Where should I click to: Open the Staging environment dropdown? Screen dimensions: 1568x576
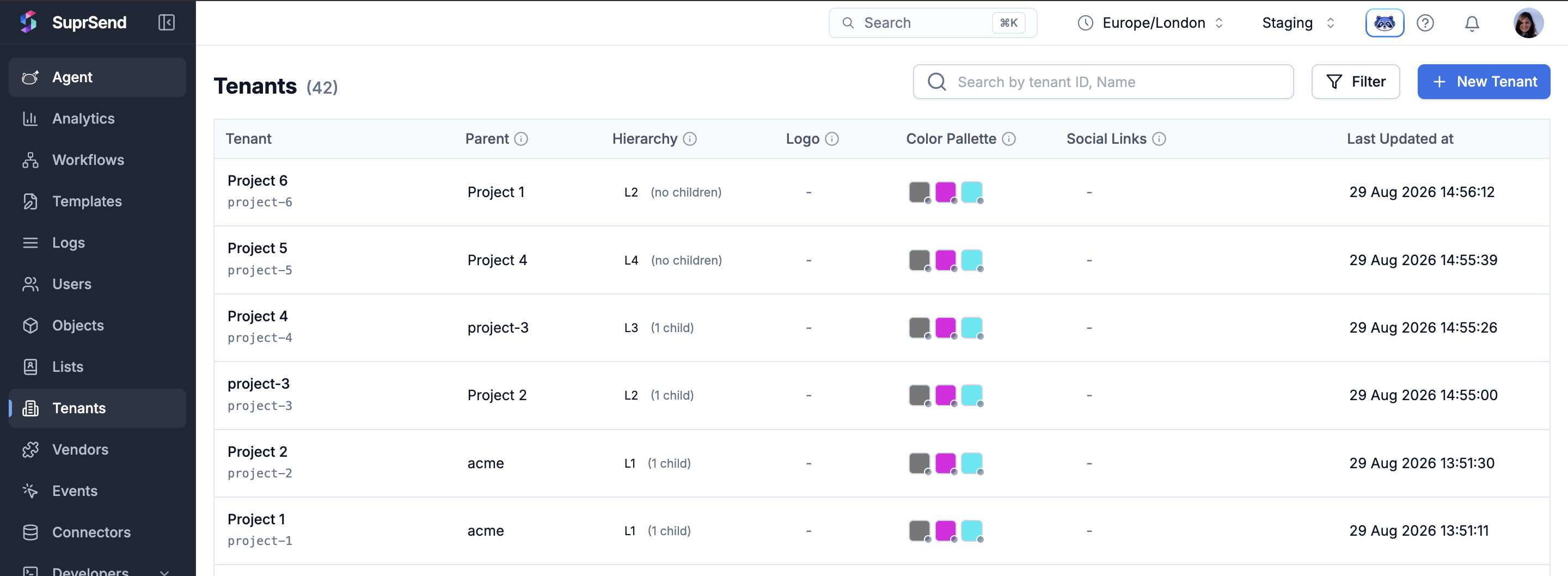click(x=1298, y=23)
